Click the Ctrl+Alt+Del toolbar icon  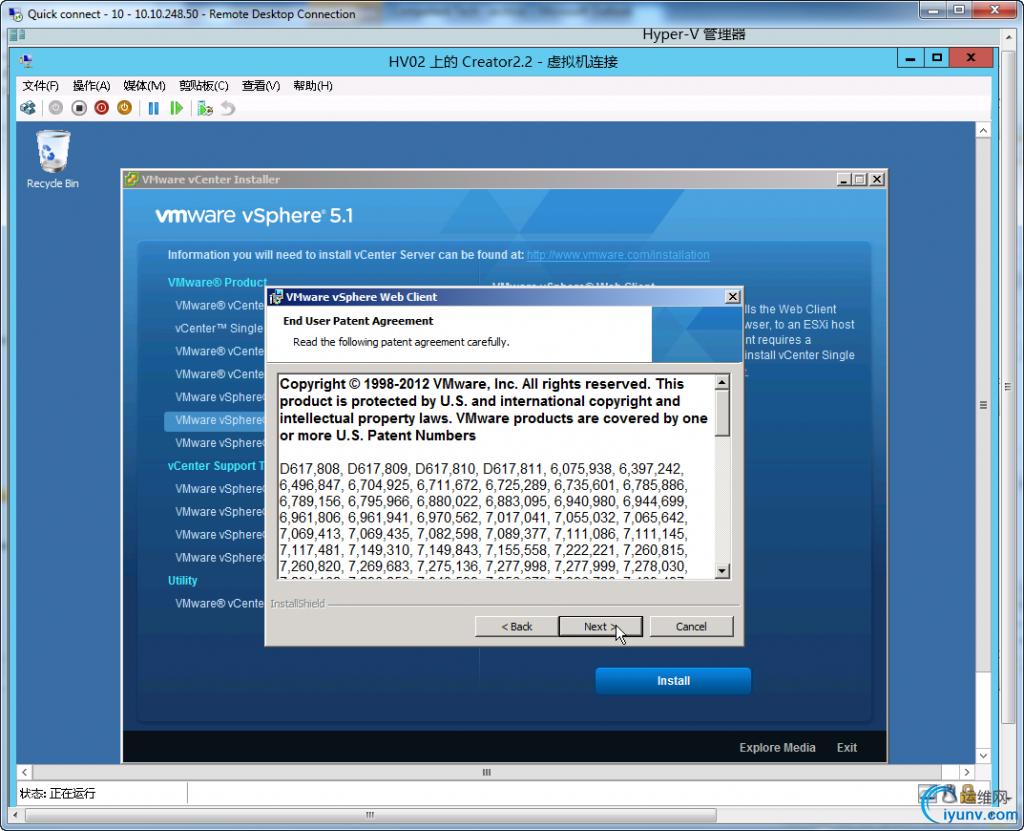coord(28,108)
